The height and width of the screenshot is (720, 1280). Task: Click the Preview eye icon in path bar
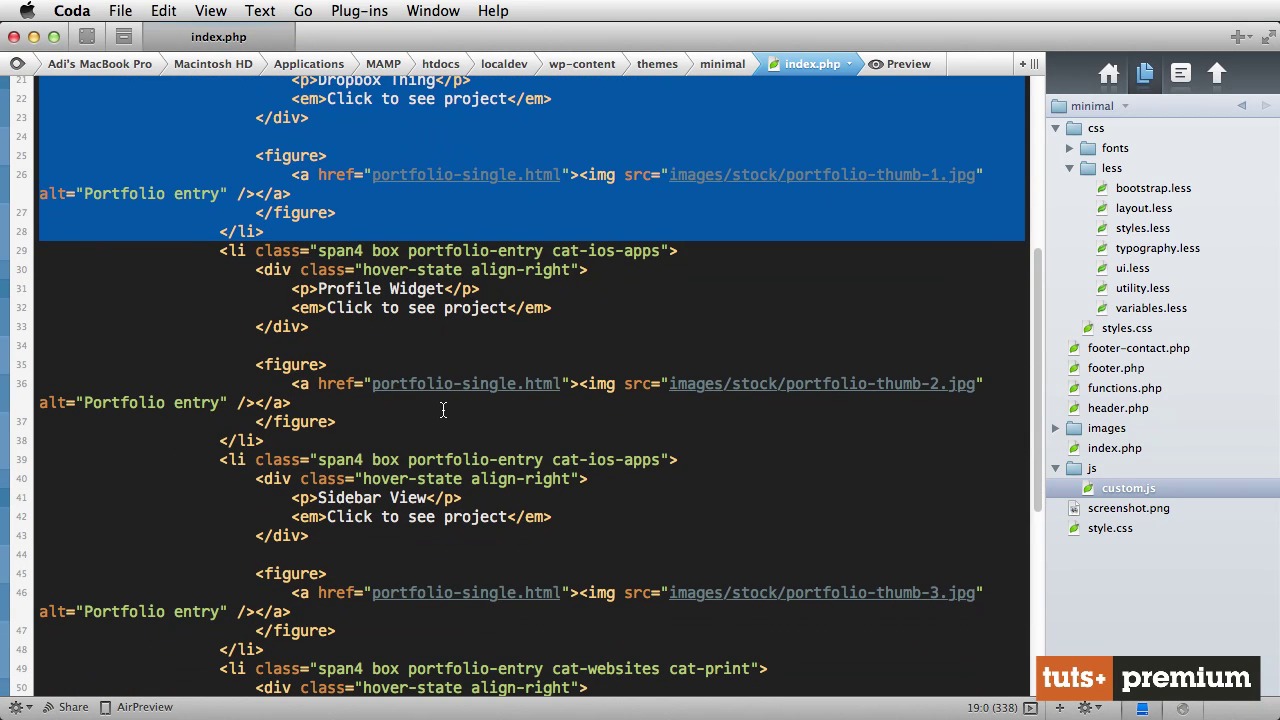(876, 64)
